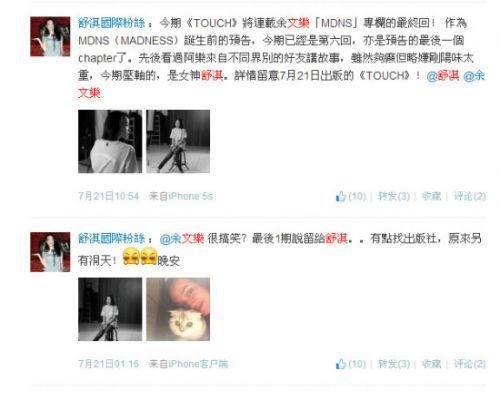The width and height of the screenshot is (500, 400).
Task: Follow @余文樂 mention in second post
Action: point(182,239)
